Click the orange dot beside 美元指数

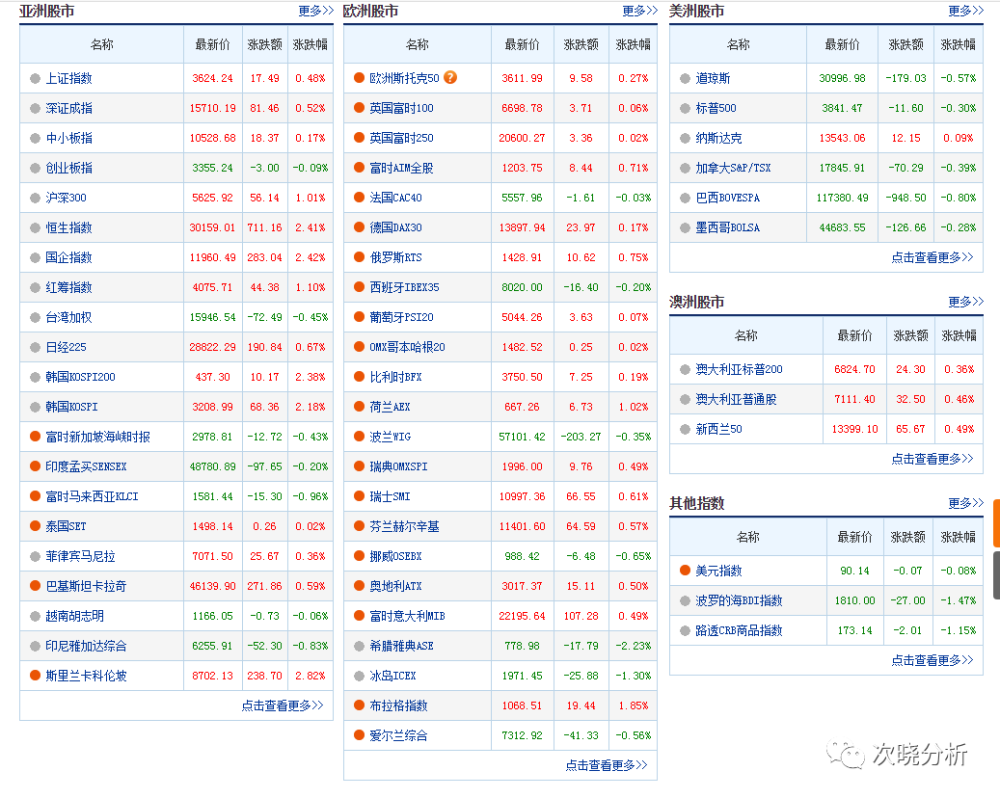click(685, 570)
